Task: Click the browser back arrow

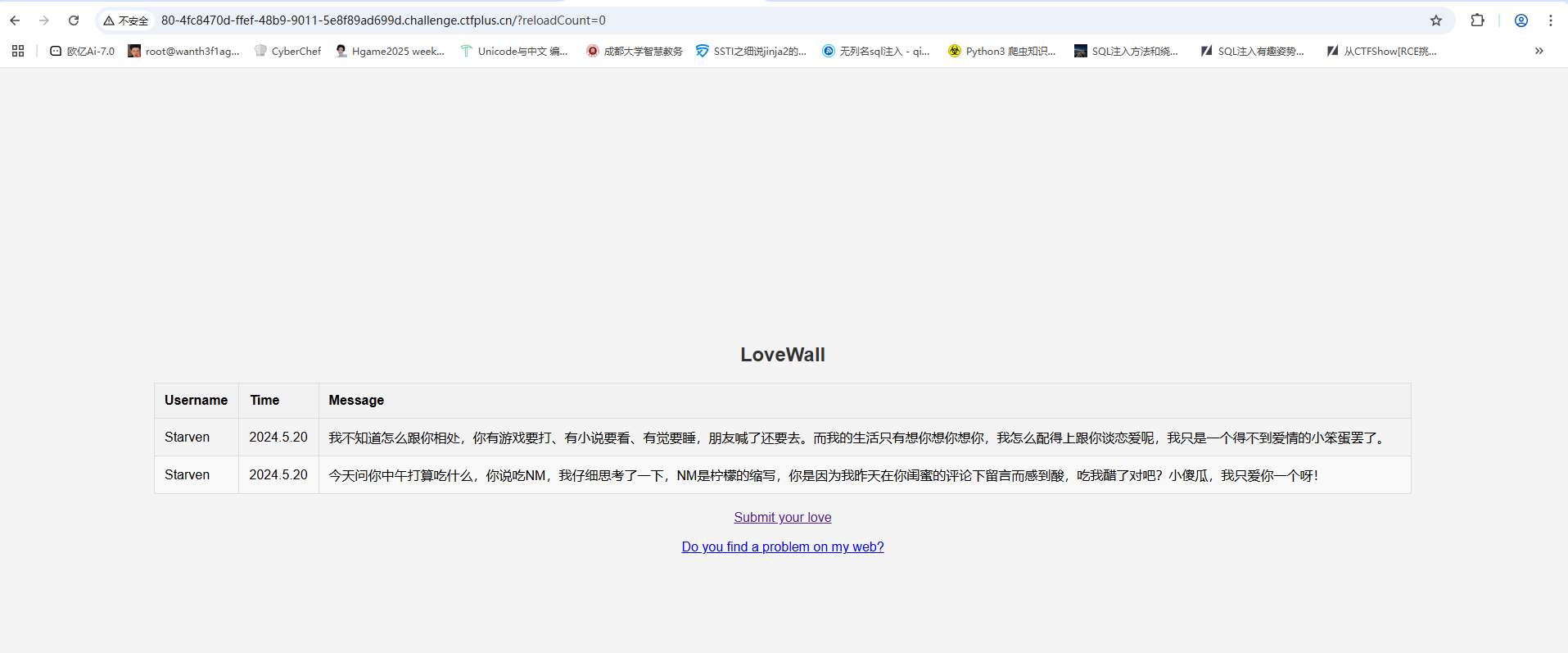Action: (x=15, y=20)
